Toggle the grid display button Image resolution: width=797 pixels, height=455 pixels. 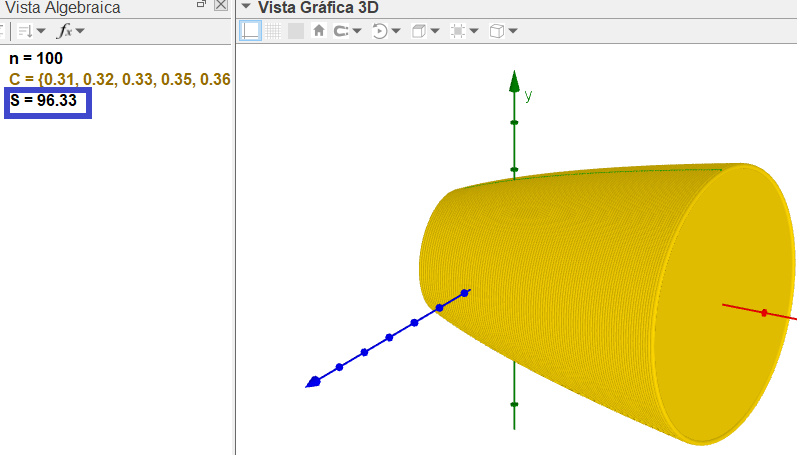coord(273,31)
